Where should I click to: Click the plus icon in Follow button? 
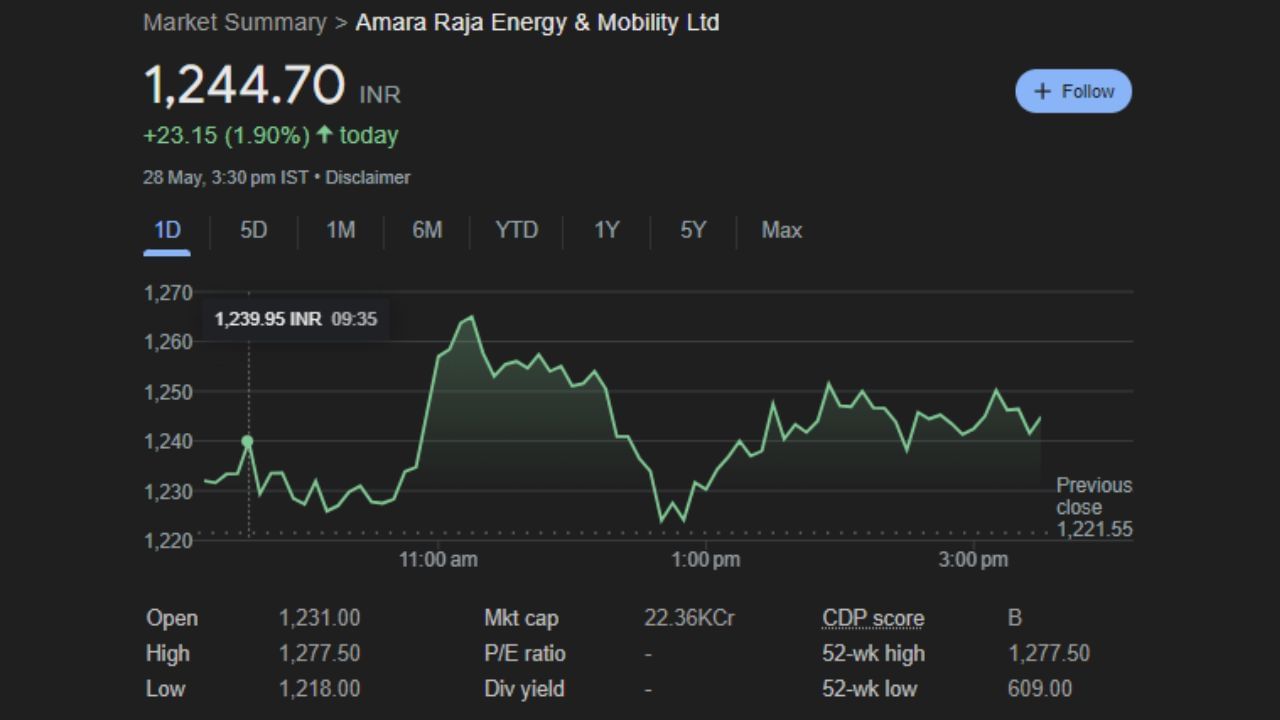click(1042, 91)
